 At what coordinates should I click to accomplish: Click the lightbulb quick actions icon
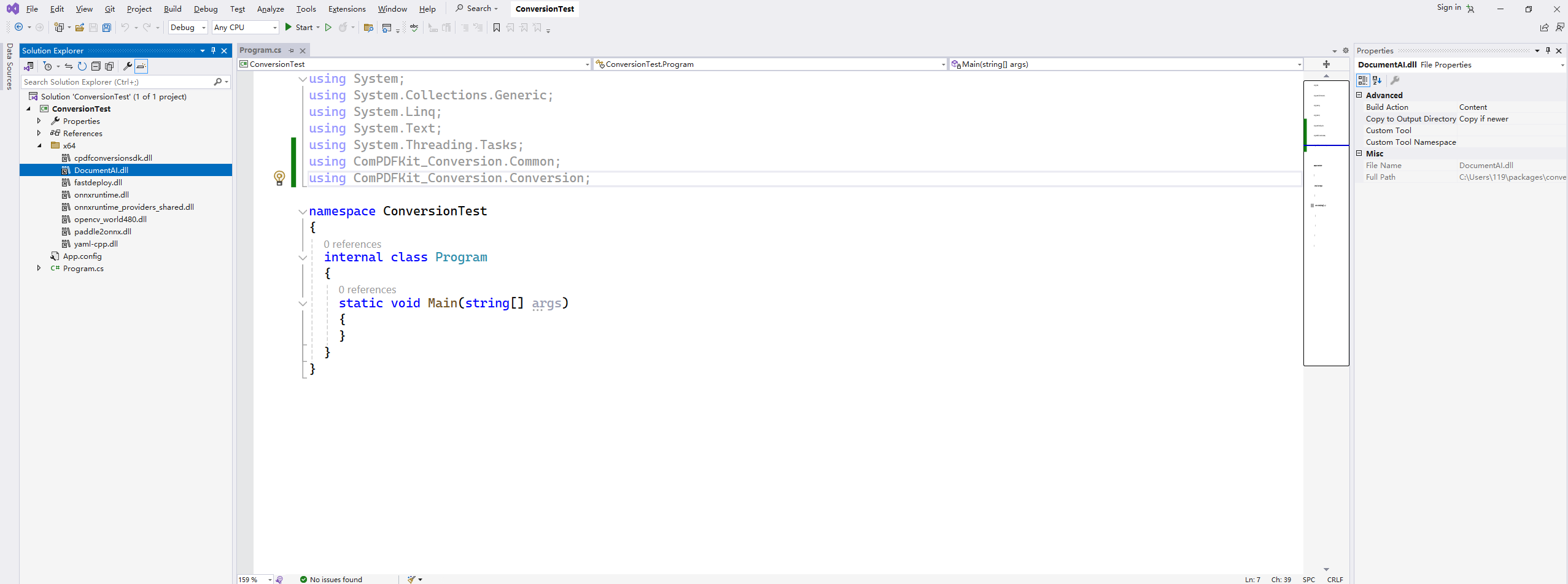click(x=279, y=178)
